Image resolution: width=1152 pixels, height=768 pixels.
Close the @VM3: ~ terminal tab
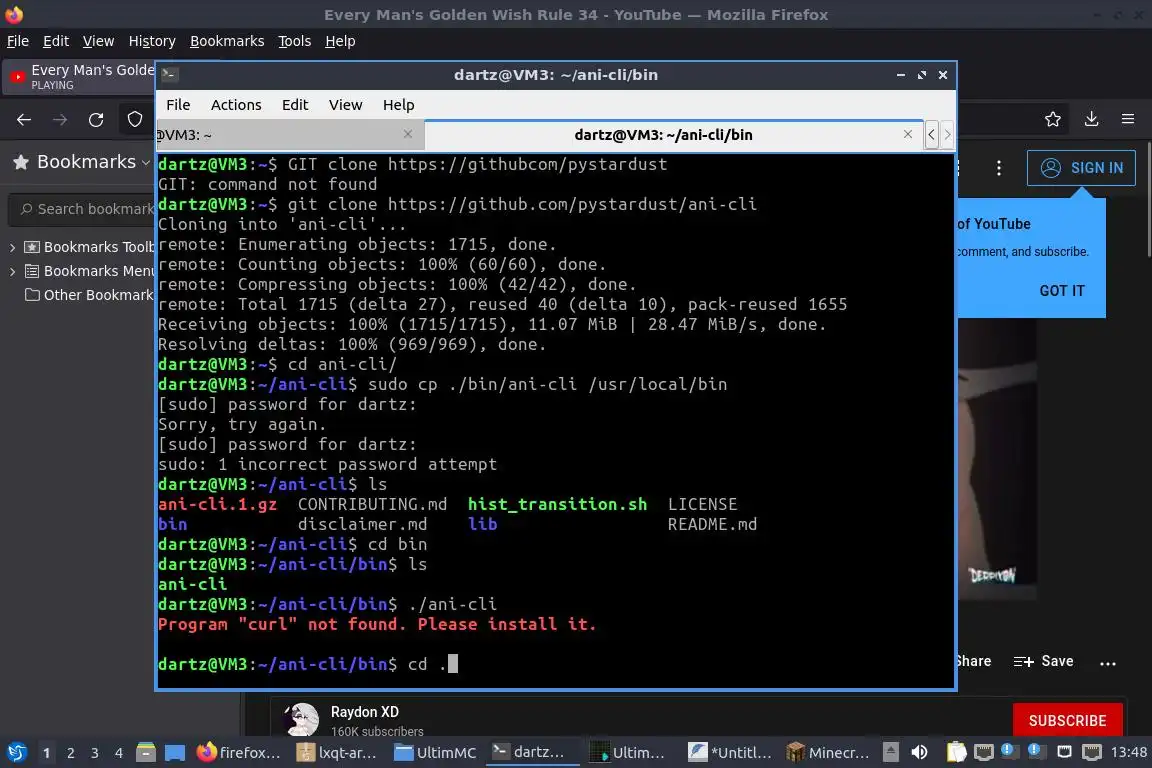click(408, 134)
